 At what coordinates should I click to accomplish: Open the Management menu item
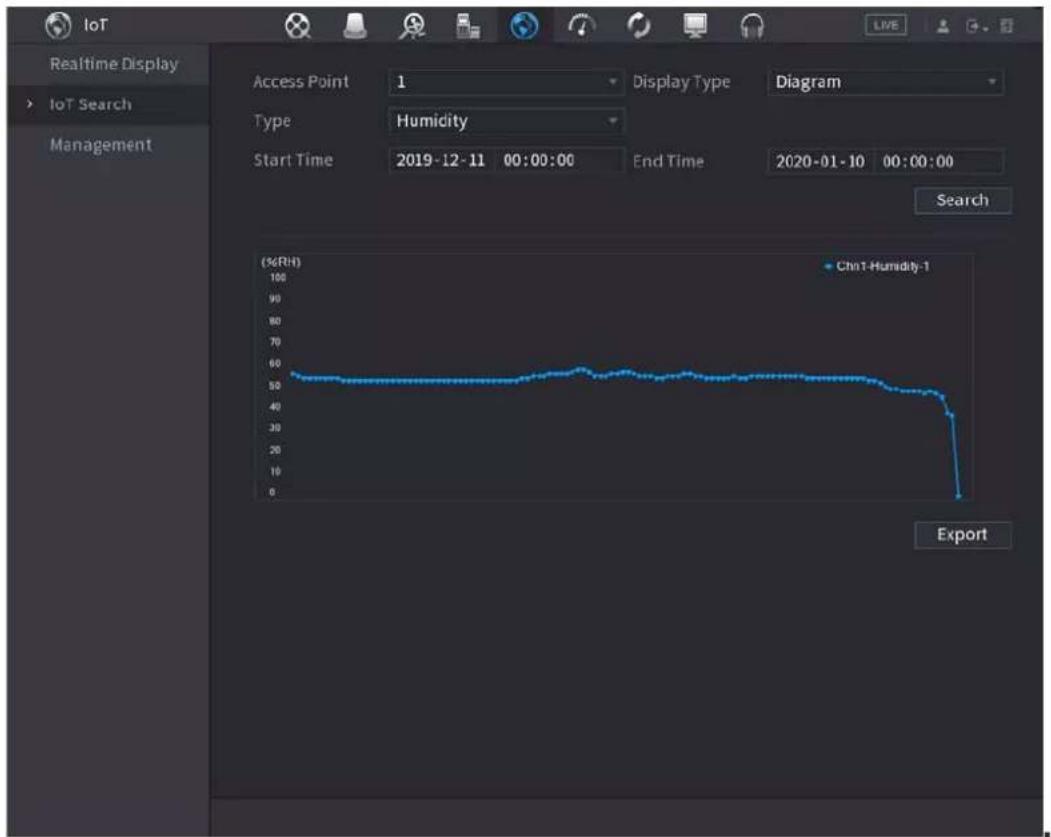tap(101, 145)
